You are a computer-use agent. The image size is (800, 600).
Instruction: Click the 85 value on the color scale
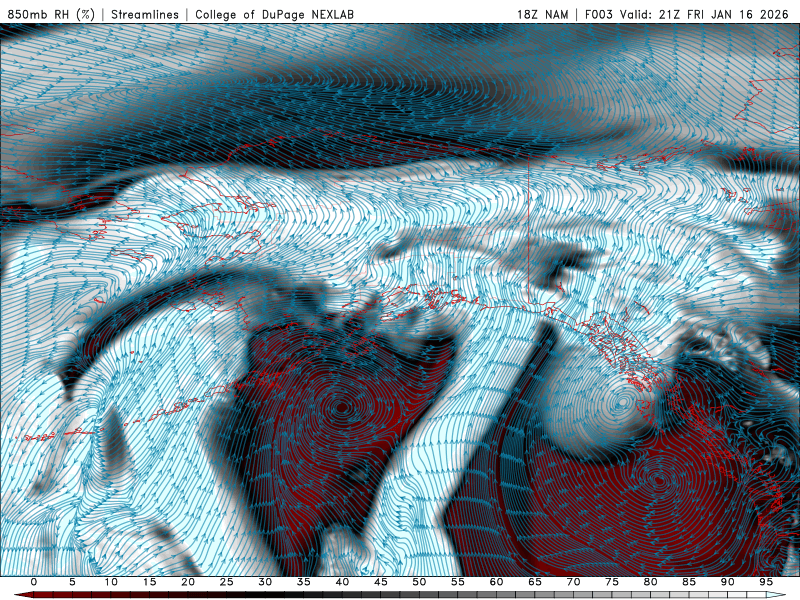689,582
